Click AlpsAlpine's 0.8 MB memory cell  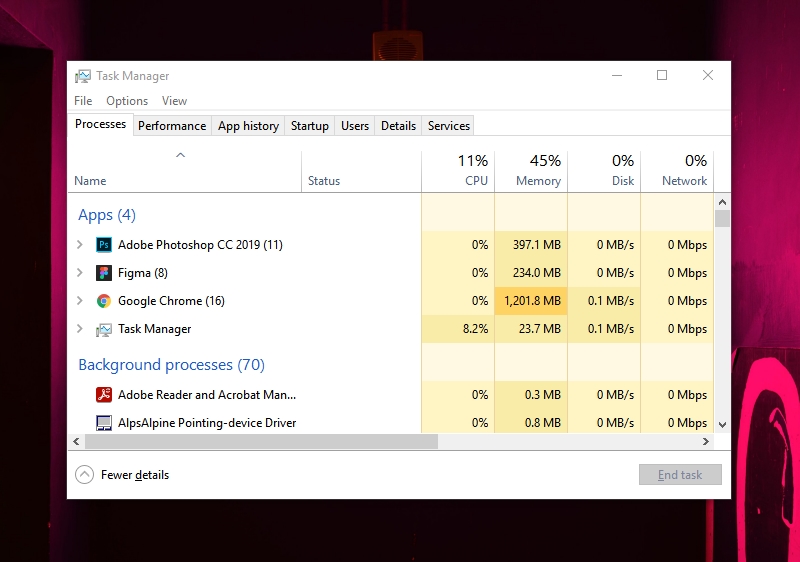531,423
